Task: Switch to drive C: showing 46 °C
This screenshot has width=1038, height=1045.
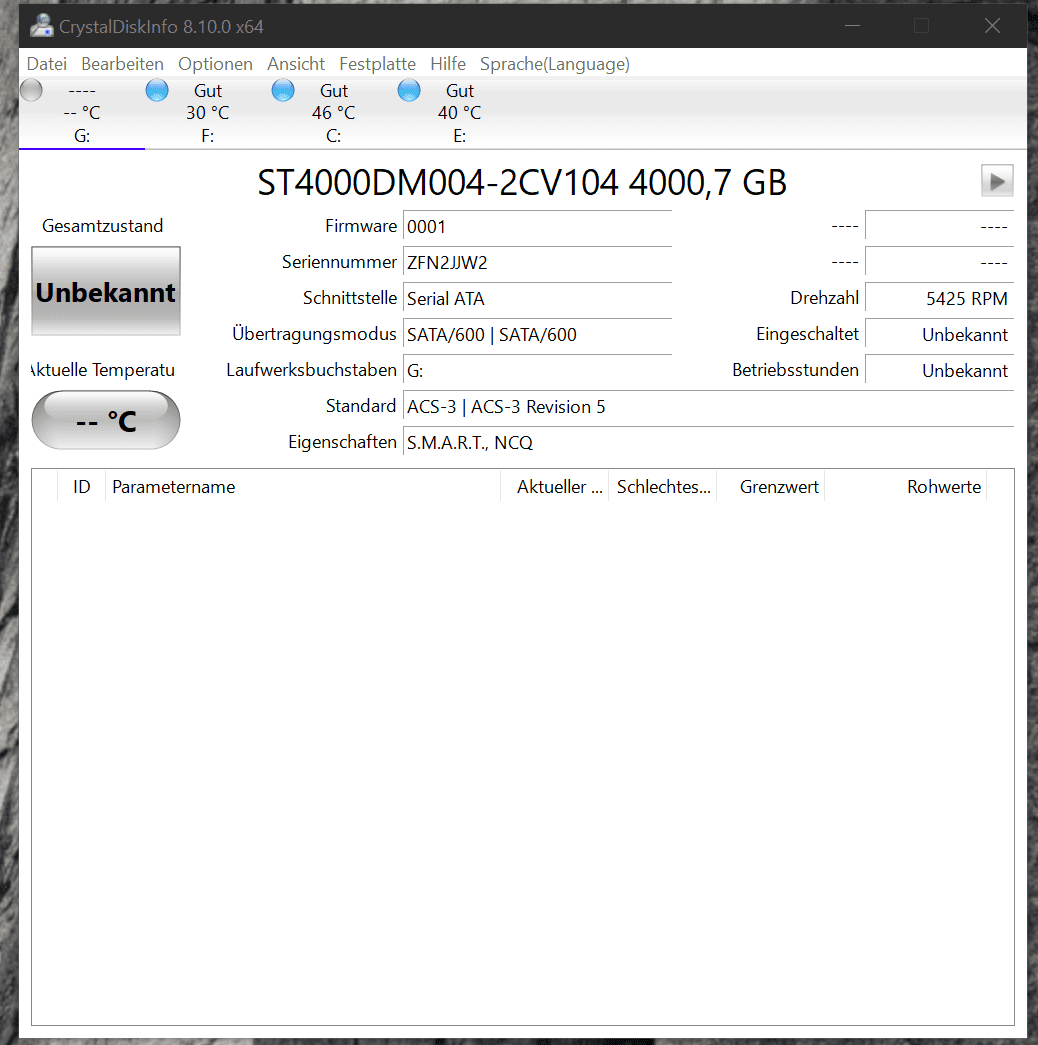Action: (333, 113)
